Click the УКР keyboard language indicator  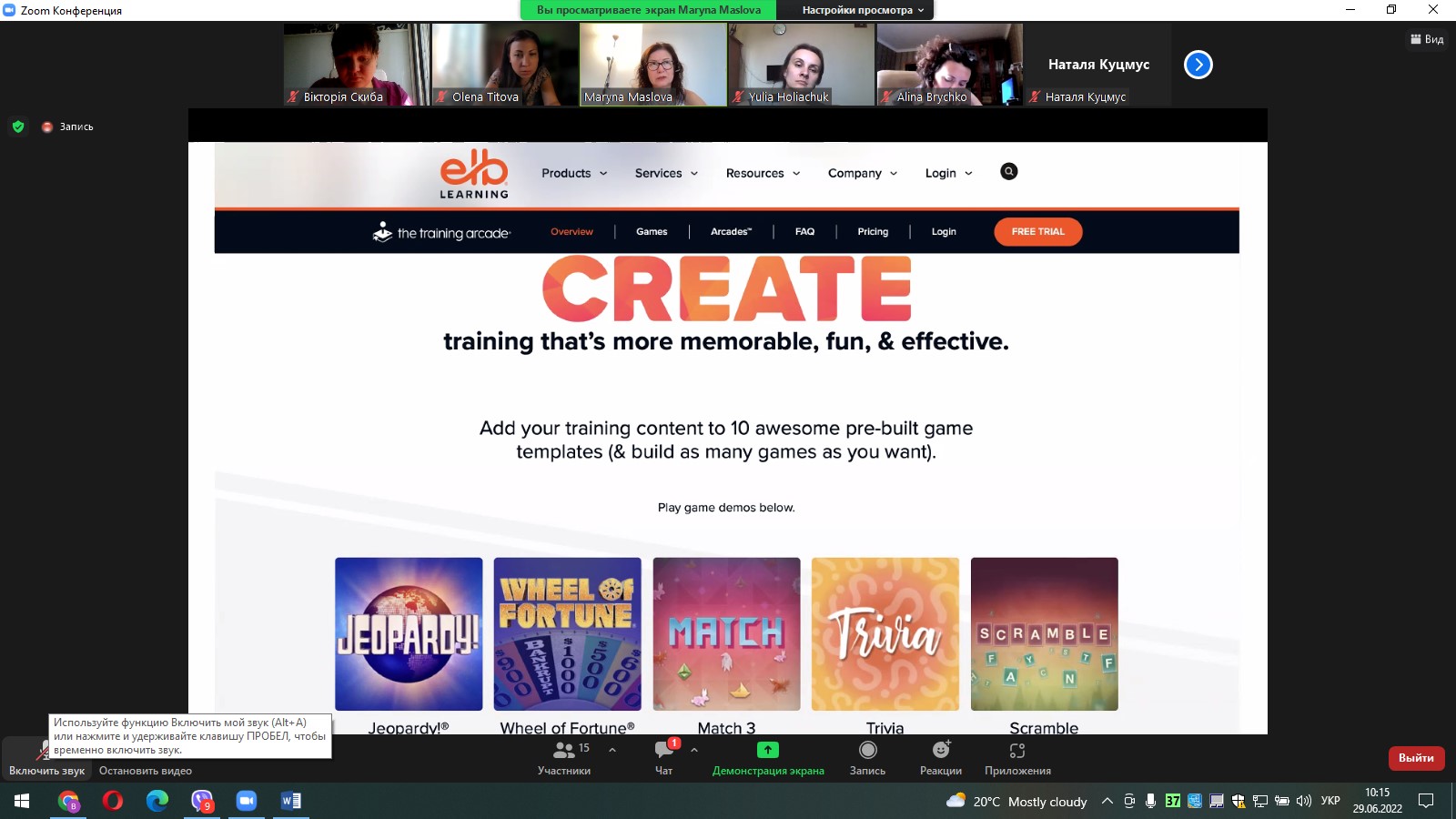point(1330,801)
